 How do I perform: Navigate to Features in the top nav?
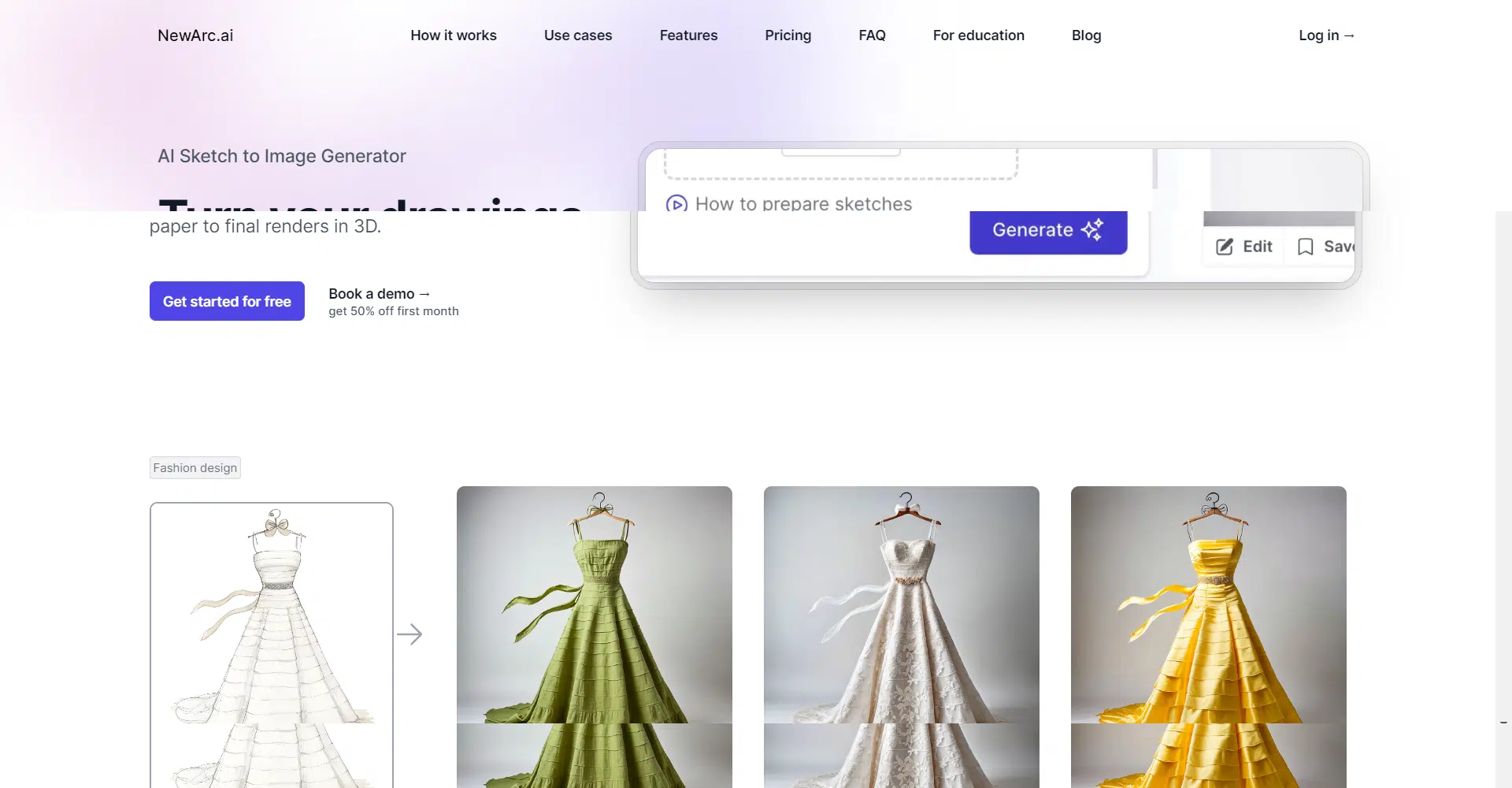pyautogui.click(x=688, y=35)
